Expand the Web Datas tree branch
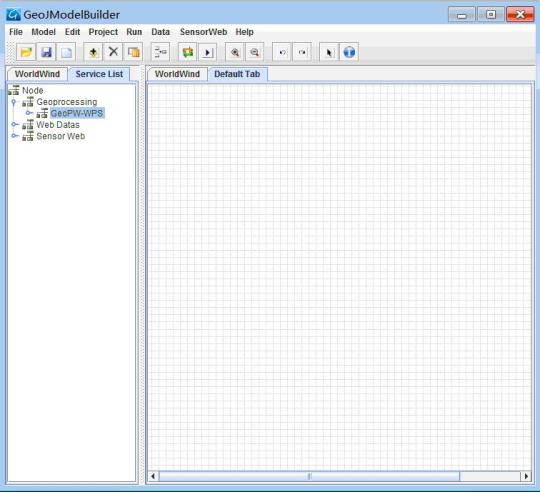 tap(15, 124)
